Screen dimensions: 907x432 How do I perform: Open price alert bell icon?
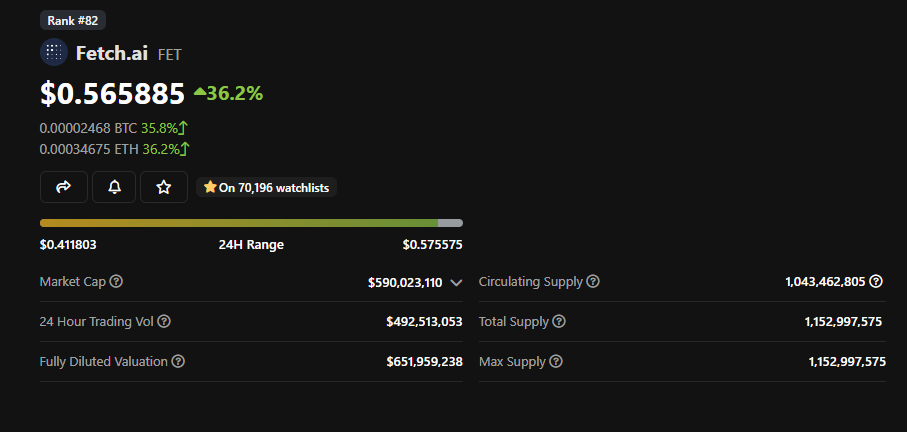(115, 187)
